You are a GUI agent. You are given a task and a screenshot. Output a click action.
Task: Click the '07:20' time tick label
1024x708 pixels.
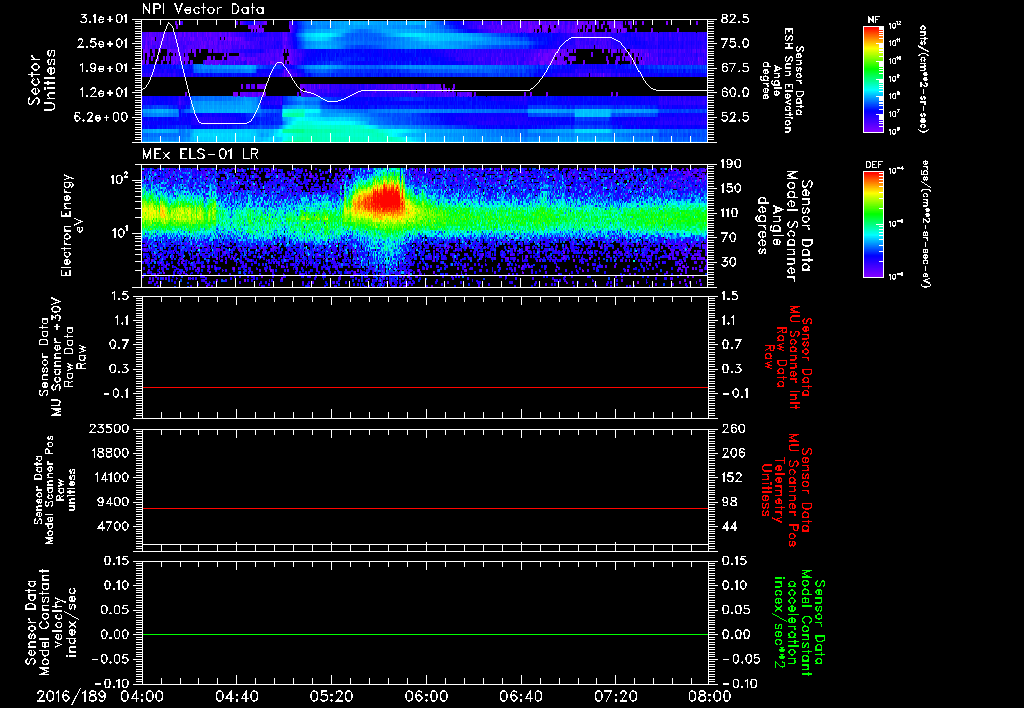pos(615,696)
